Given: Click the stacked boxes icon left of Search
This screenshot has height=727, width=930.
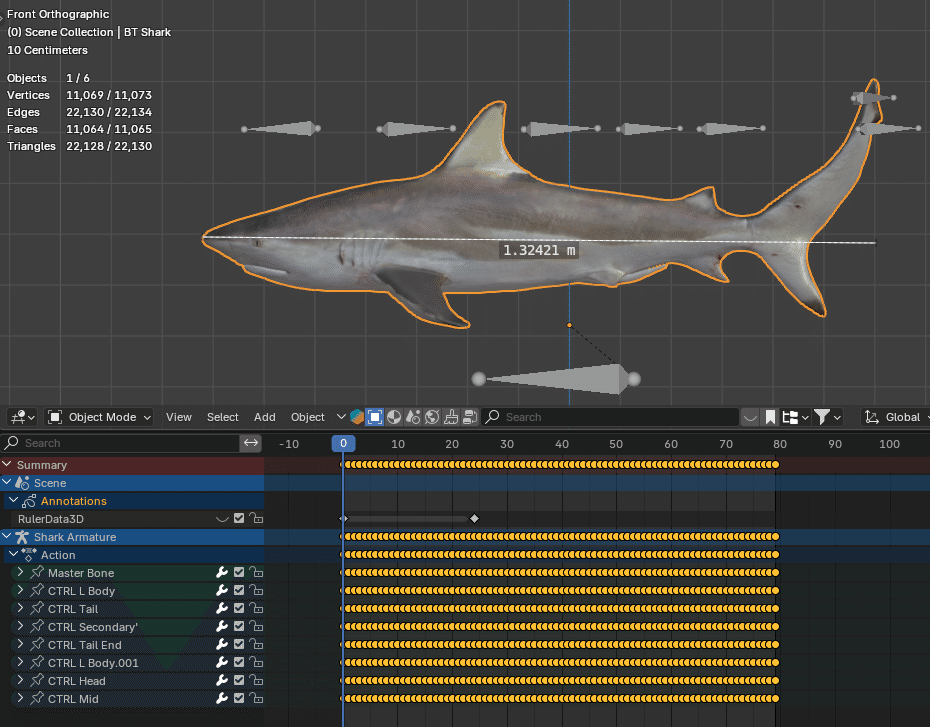Looking at the screenshot, I should 470,417.
